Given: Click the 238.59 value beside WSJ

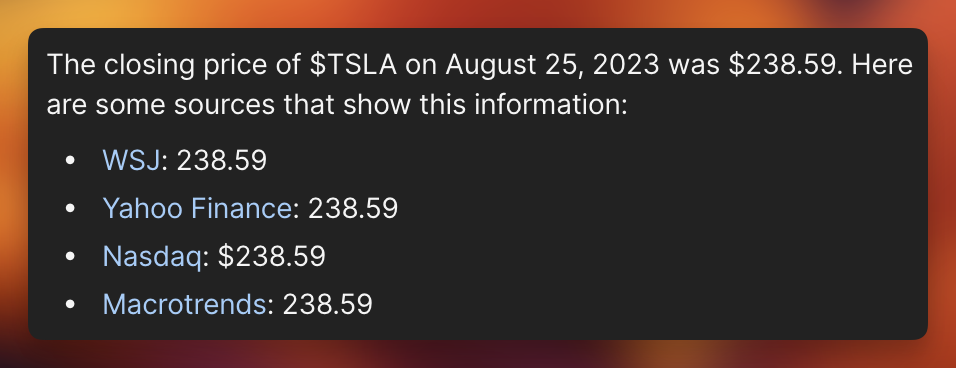Looking at the screenshot, I should pyautogui.click(x=222, y=160).
